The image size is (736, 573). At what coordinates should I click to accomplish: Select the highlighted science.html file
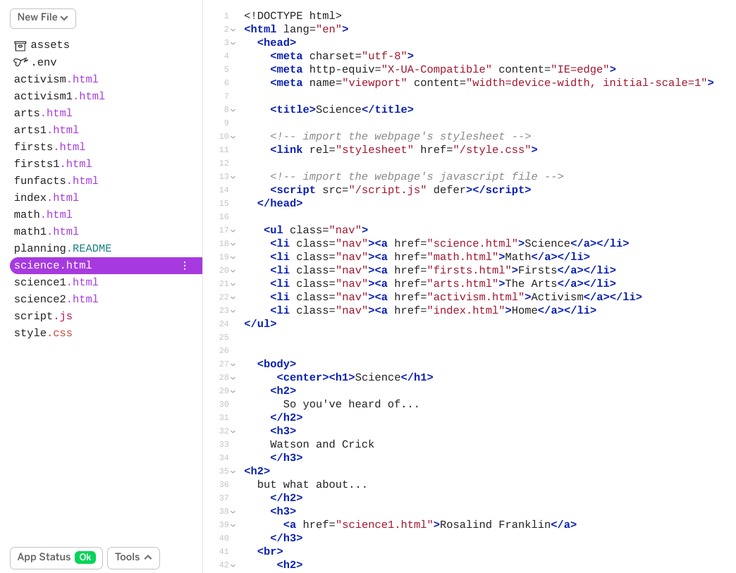click(106, 265)
